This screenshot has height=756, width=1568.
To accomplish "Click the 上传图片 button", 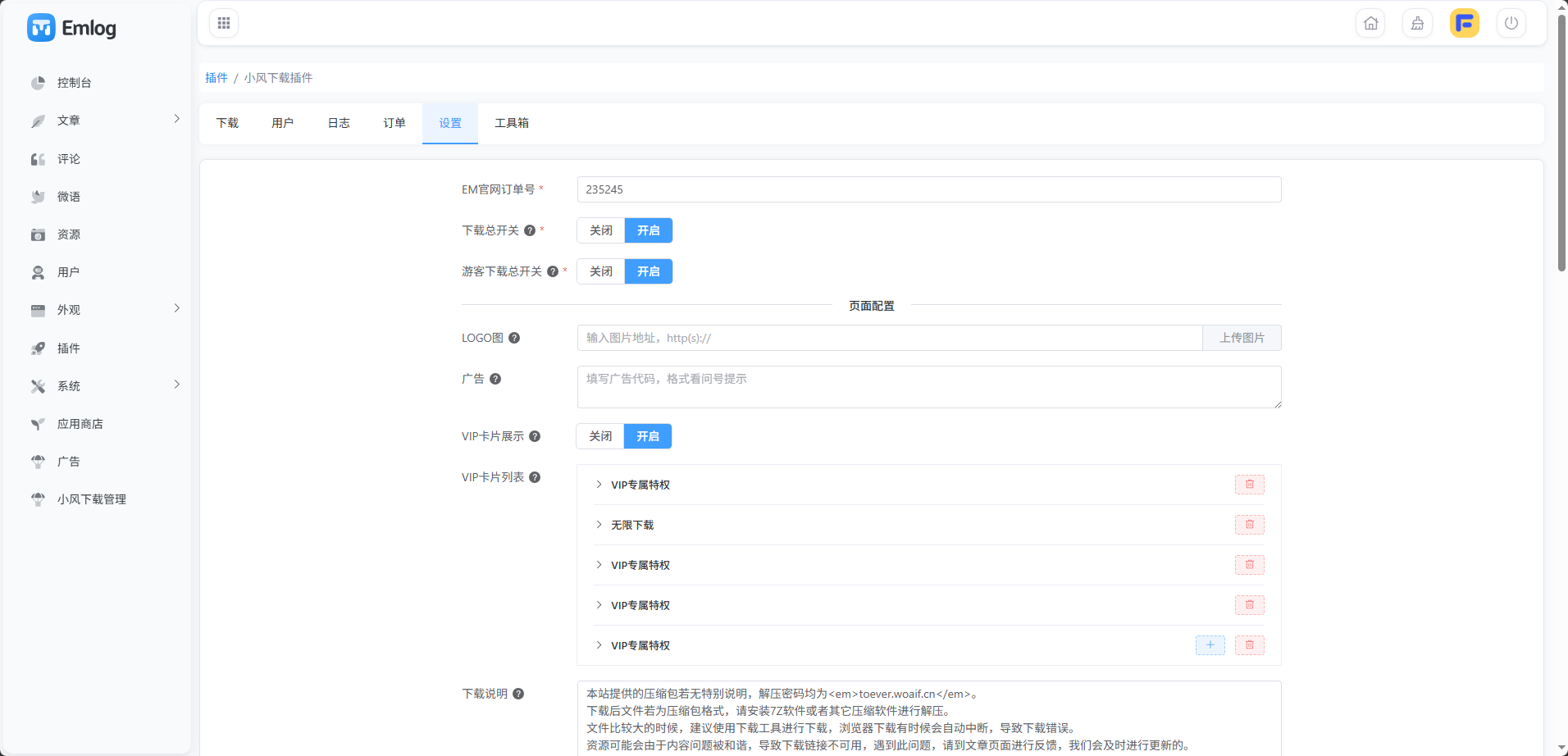I will tap(1242, 338).
